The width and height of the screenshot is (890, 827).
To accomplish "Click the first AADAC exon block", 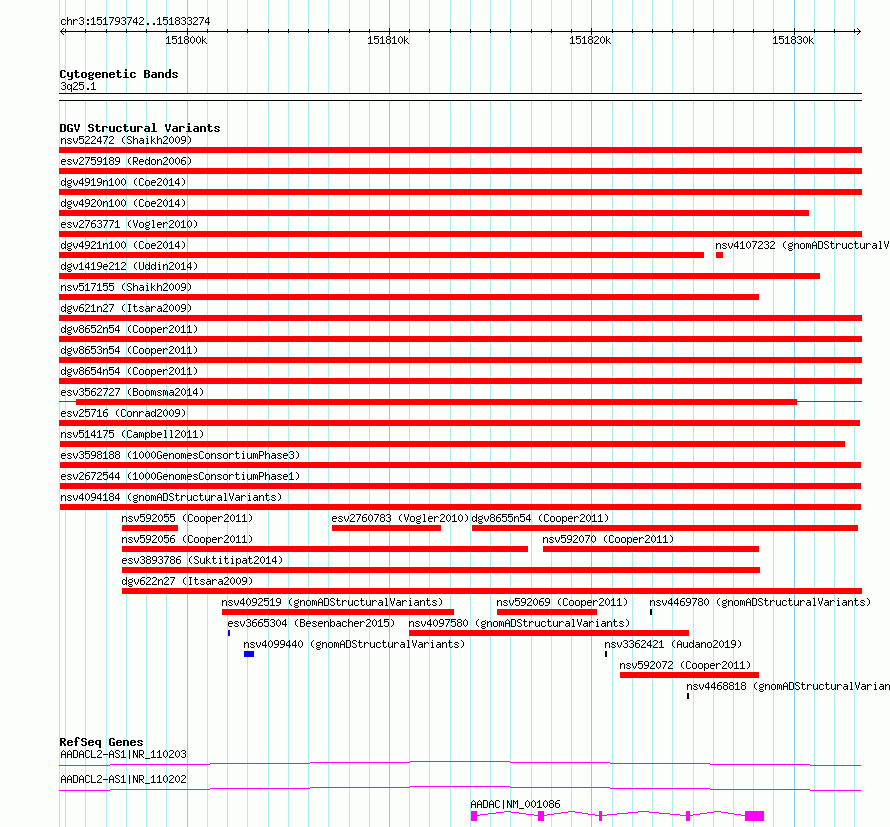I will click(x=474, y=816).
